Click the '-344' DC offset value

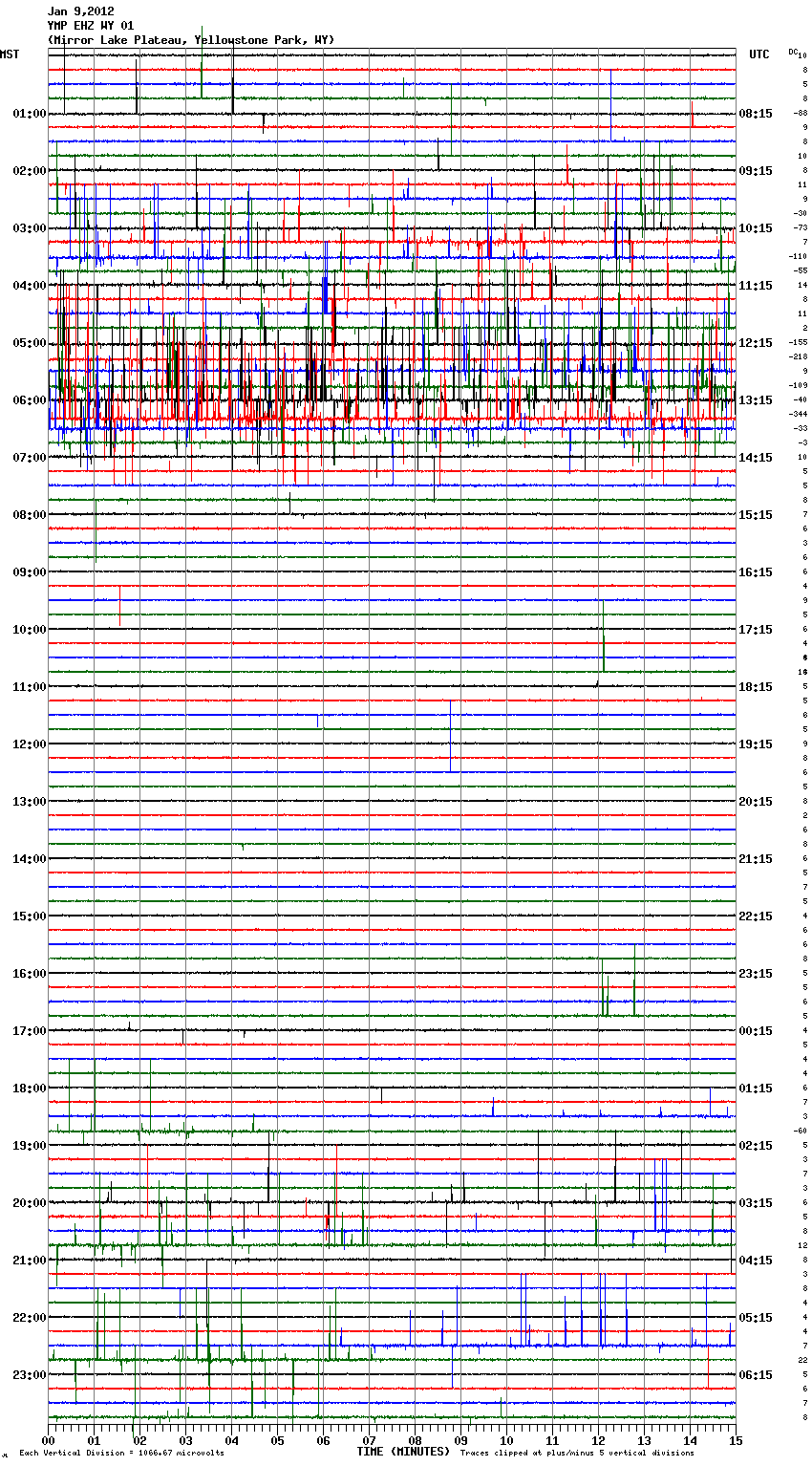[x=800, y=414]
